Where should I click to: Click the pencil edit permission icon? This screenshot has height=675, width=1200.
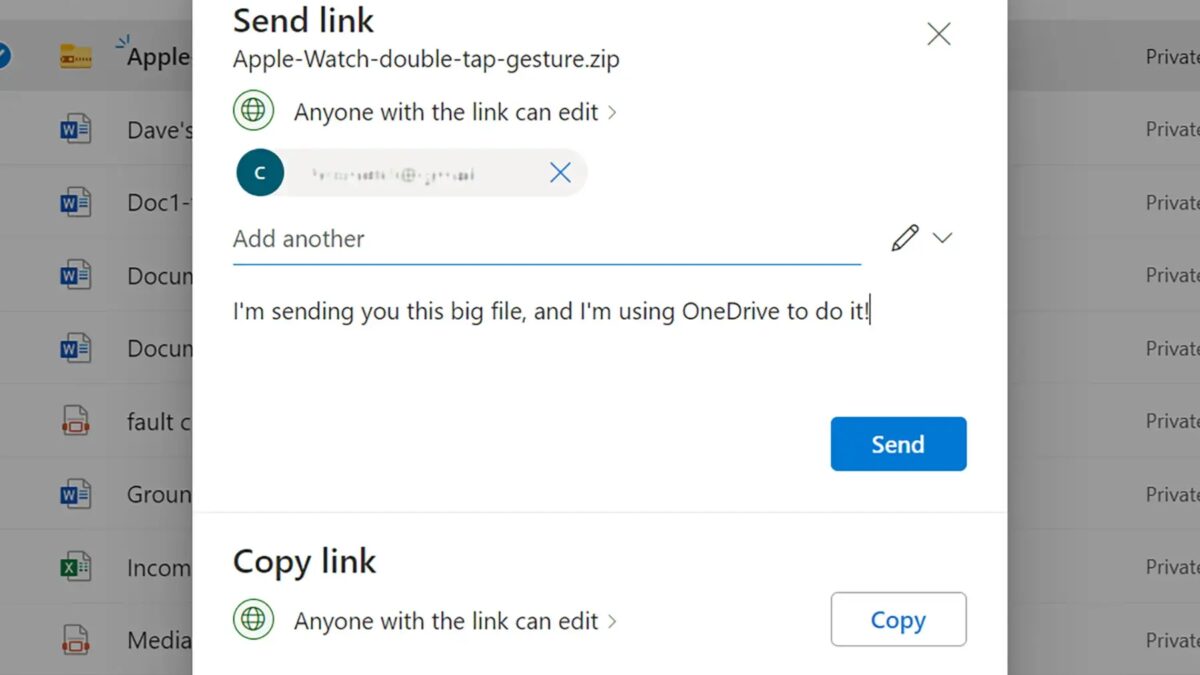904,238
